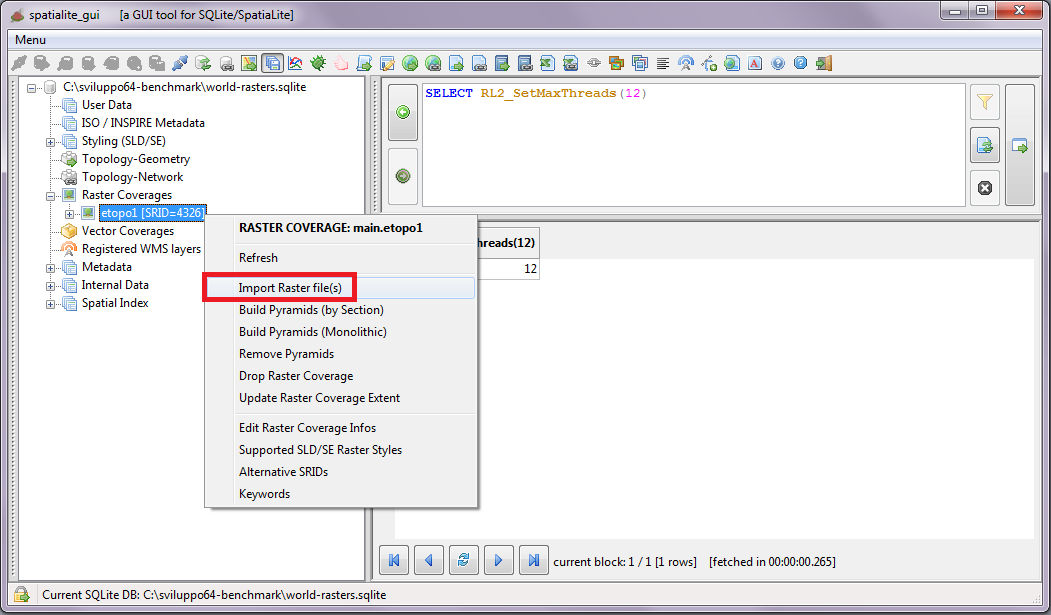Click the result cell showing 12

coord(508,269)
